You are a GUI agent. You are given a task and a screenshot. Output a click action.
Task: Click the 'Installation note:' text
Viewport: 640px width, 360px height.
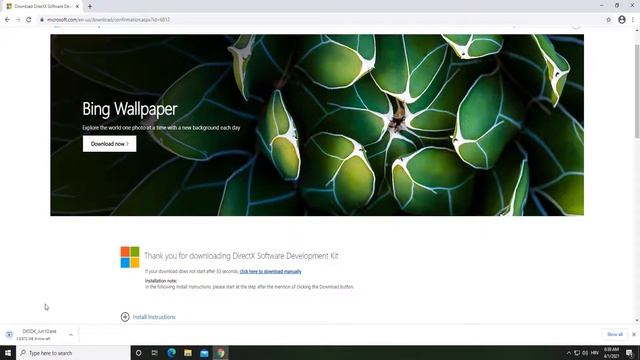(161, 281)
